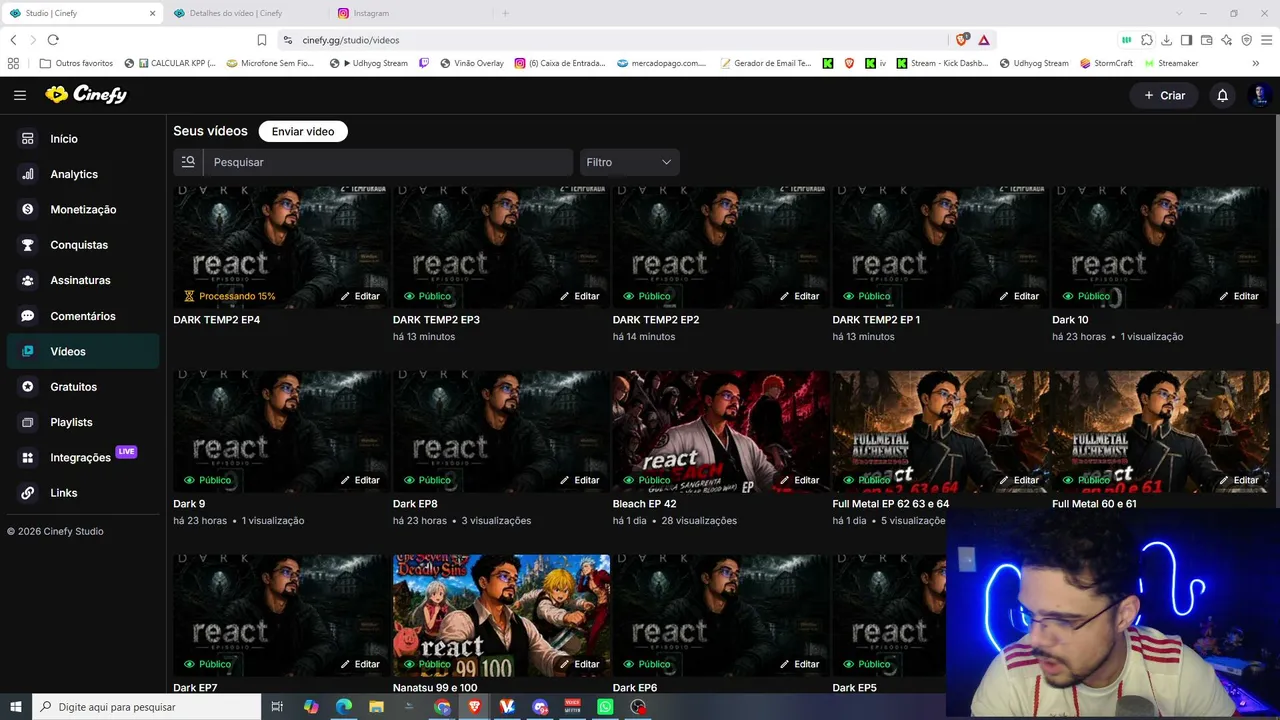
Task: Click the Público status on Dark EP8
Action: pyautogui.click(x=427, y=480)
